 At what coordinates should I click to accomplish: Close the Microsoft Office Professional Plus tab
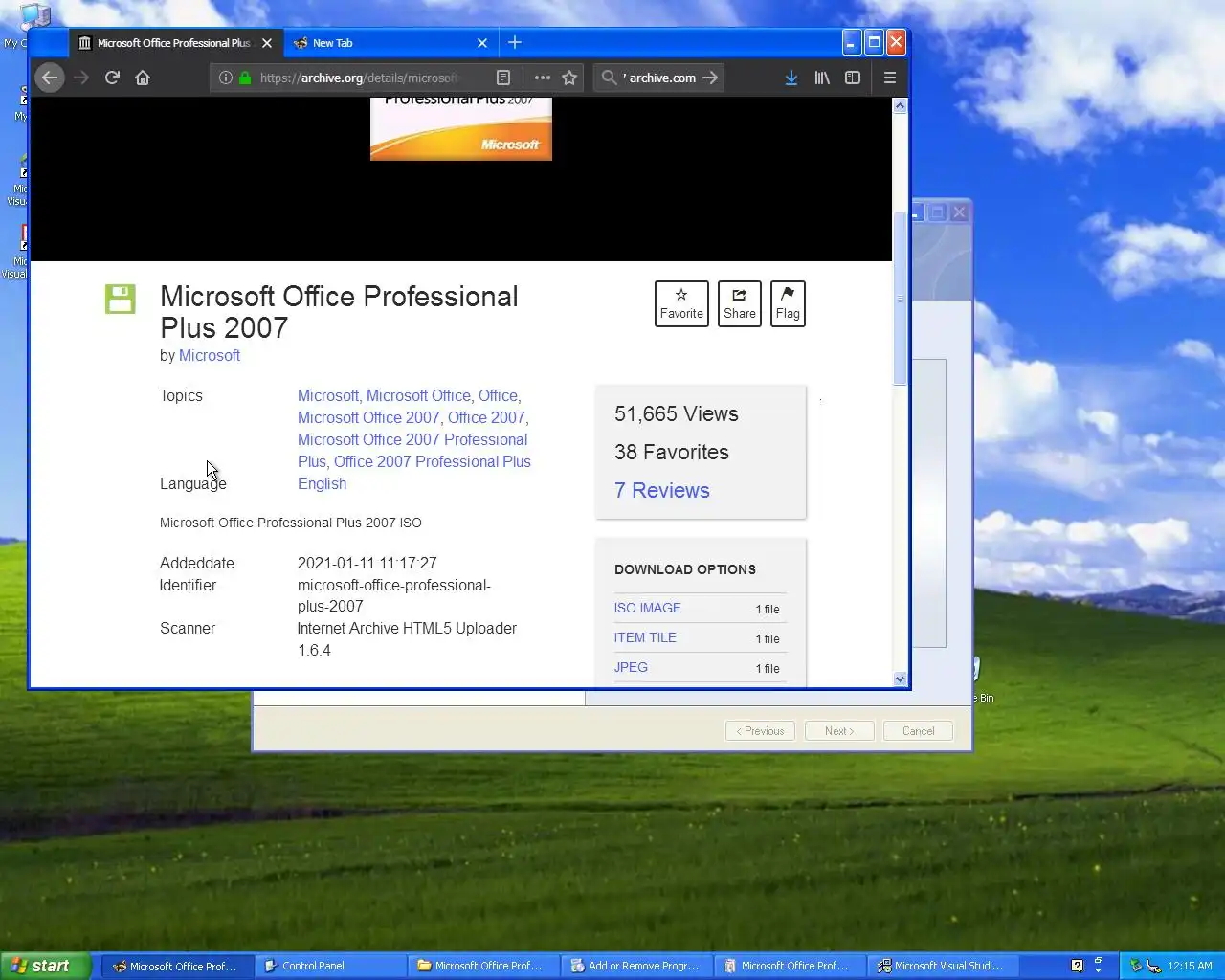point(267,43)
